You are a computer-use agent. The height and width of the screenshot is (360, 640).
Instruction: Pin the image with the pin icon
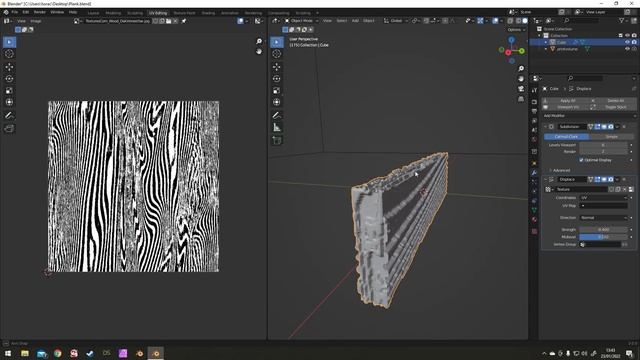[184, 21]
